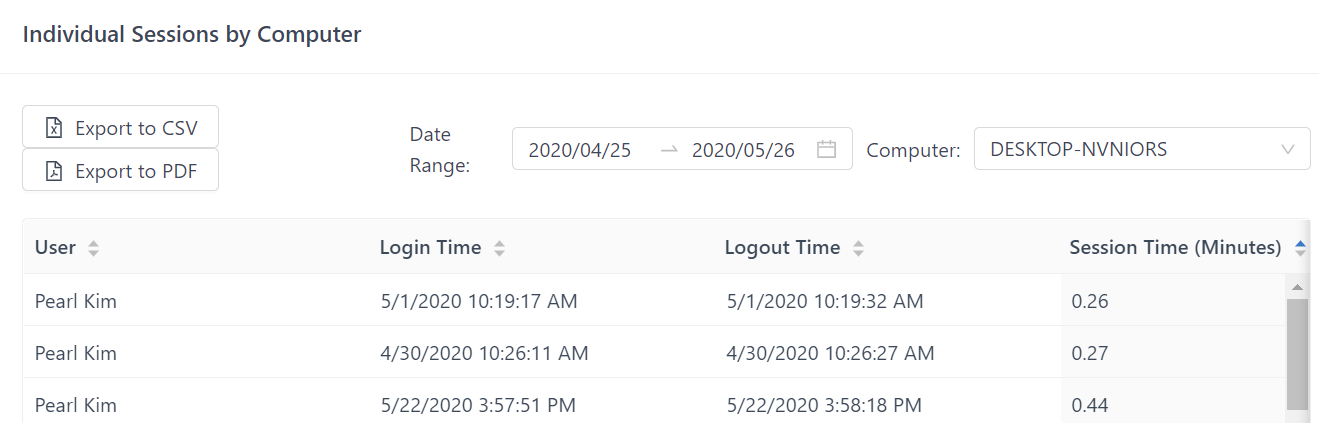Click Export to PDF button

click(x=120, y=170)
